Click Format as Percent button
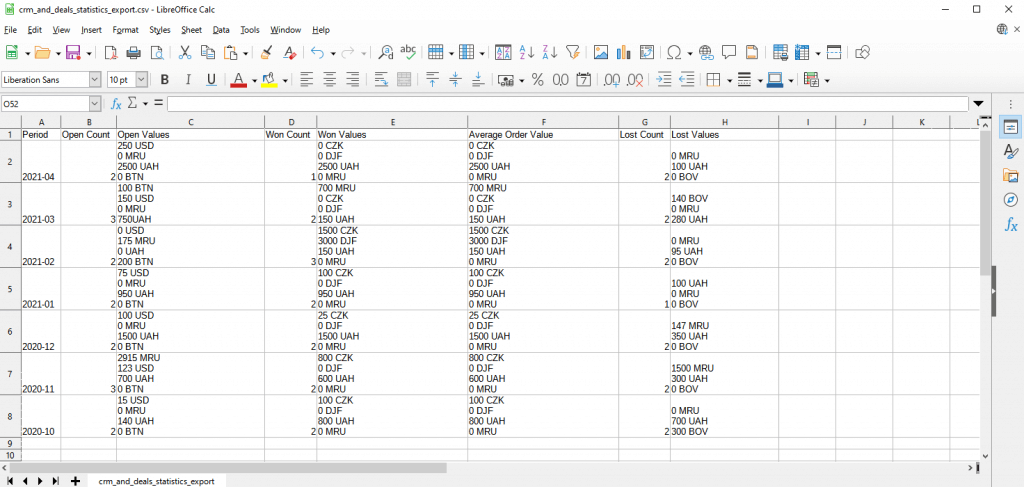This screenshot has width=1024, height=487. 537,80
